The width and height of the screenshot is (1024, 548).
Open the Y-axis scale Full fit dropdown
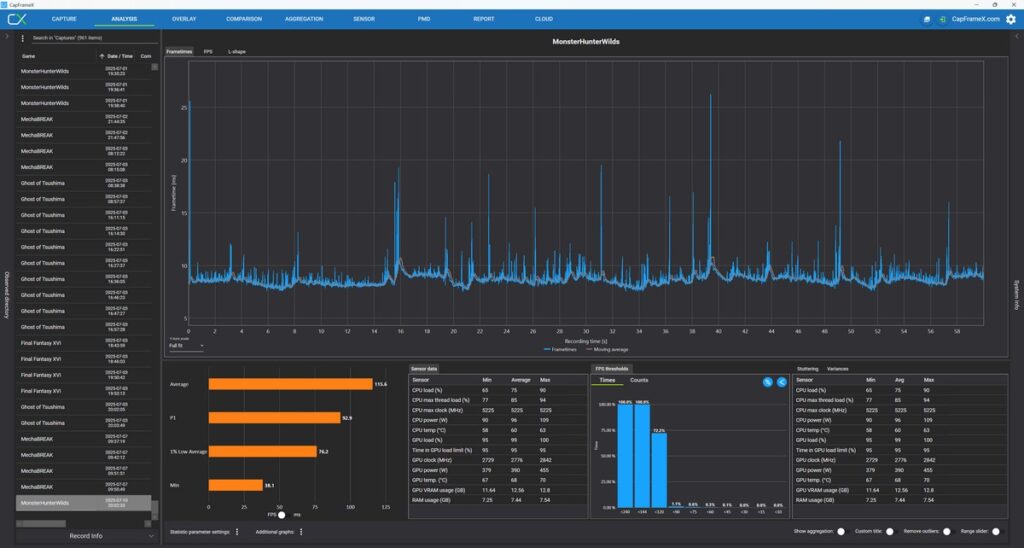coord(186,346)
